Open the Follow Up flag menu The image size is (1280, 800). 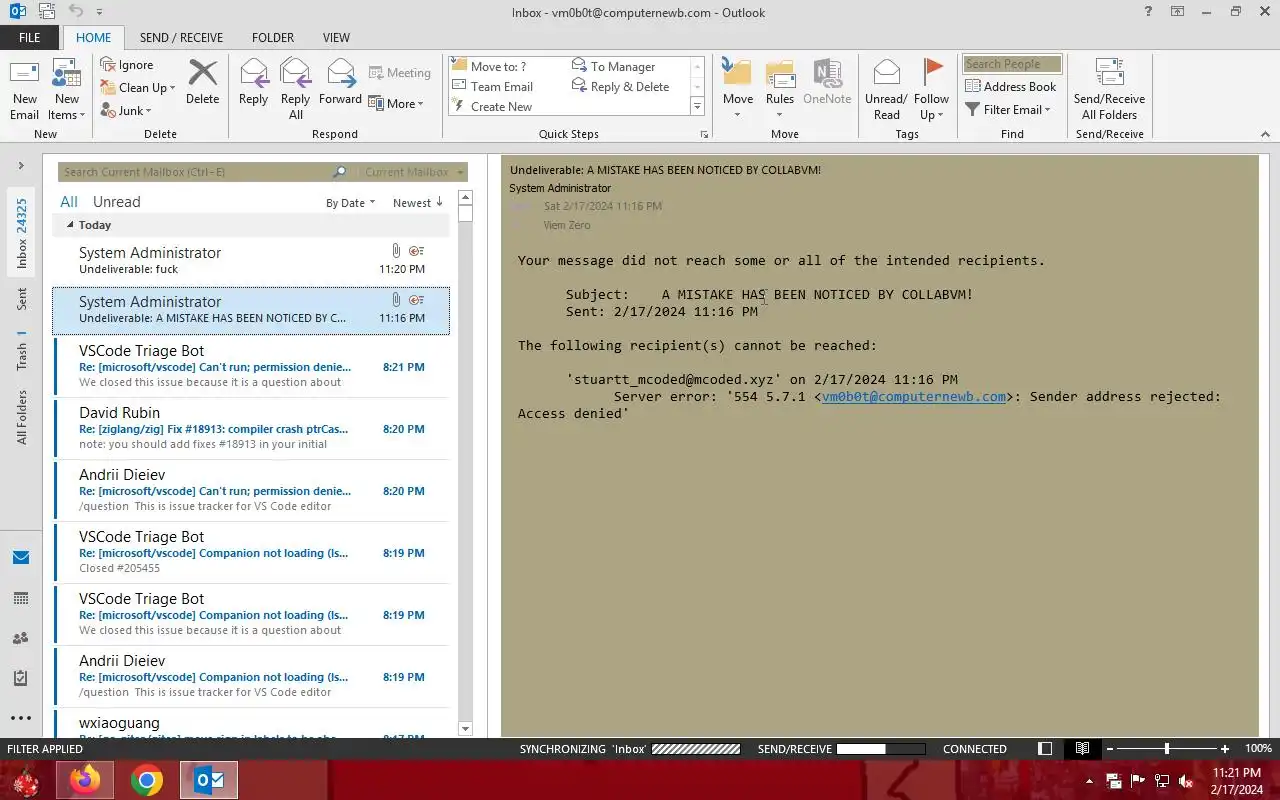931,90
